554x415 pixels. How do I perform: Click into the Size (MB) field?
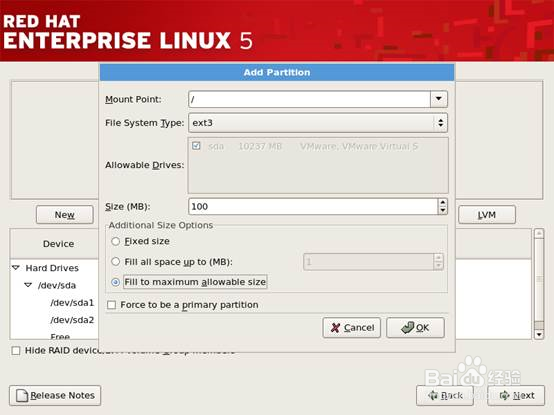point(313,206)
